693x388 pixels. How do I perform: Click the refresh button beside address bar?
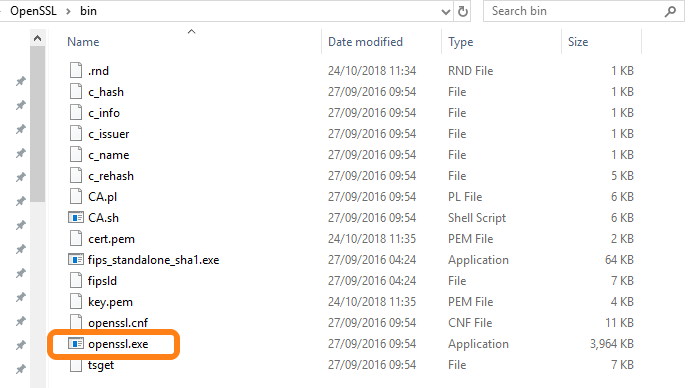tap(463, 11)
